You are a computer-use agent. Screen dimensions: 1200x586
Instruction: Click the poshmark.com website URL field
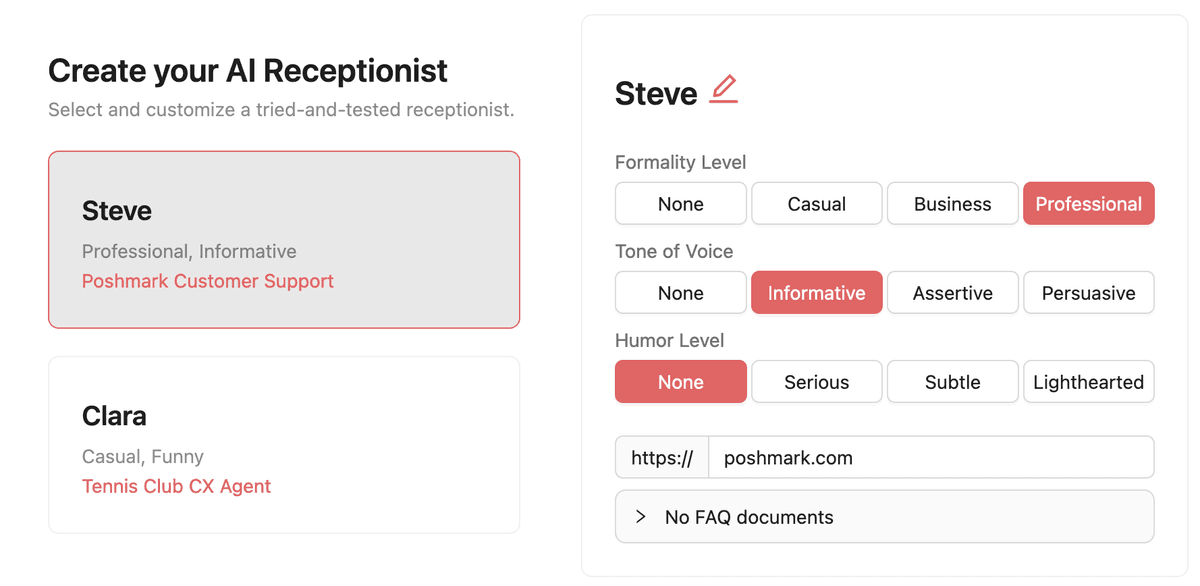pos(930,457)
